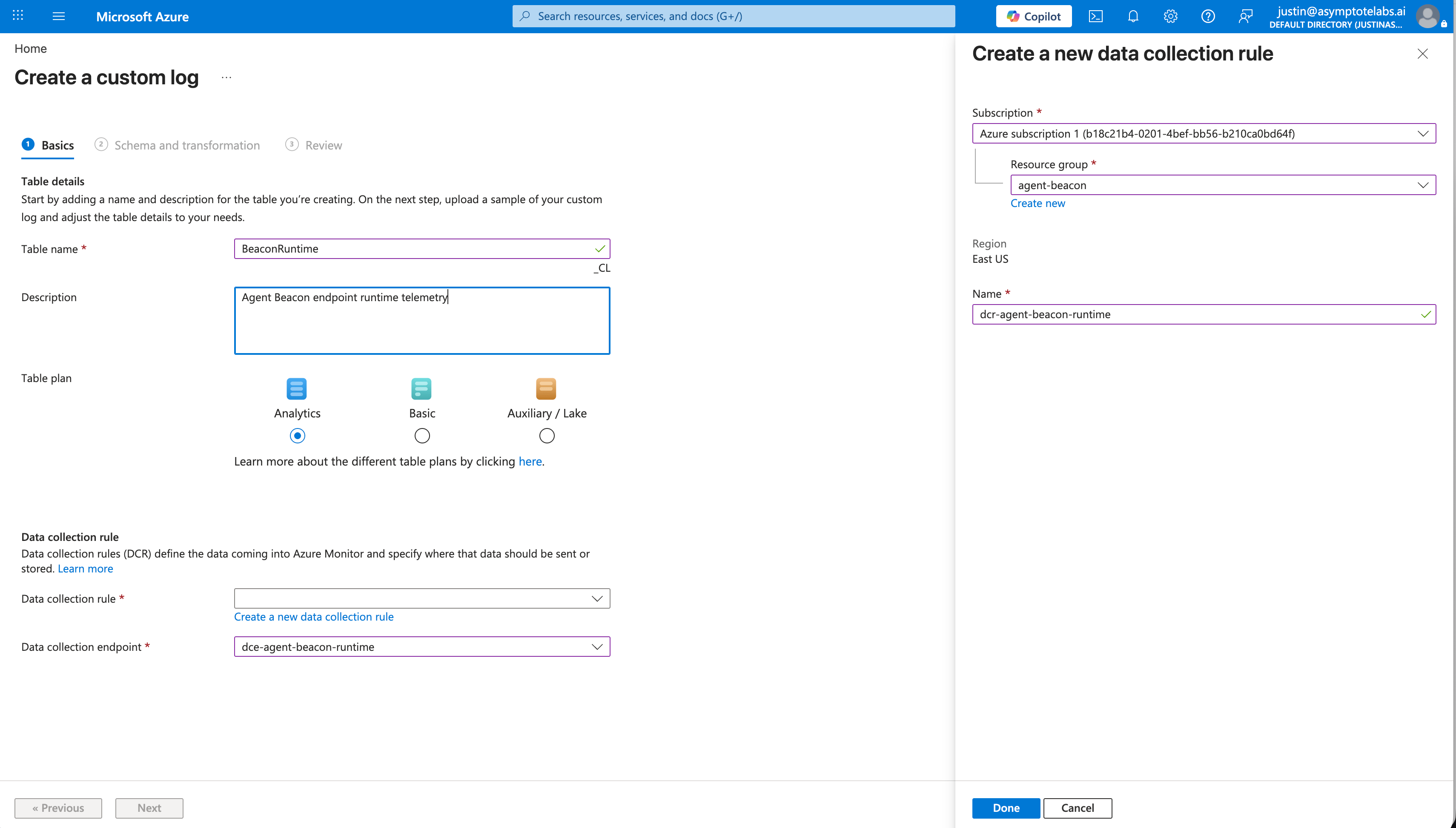1456x828 pixels.
Task: Click the here link about table plans
Action: (x=530, y=461)
